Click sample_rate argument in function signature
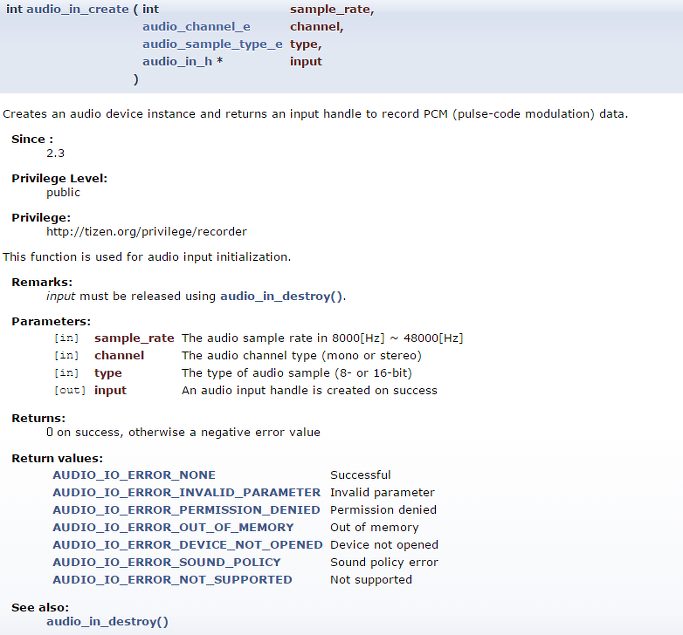This screenshot has height=635, width=683. tap(332, 10)
